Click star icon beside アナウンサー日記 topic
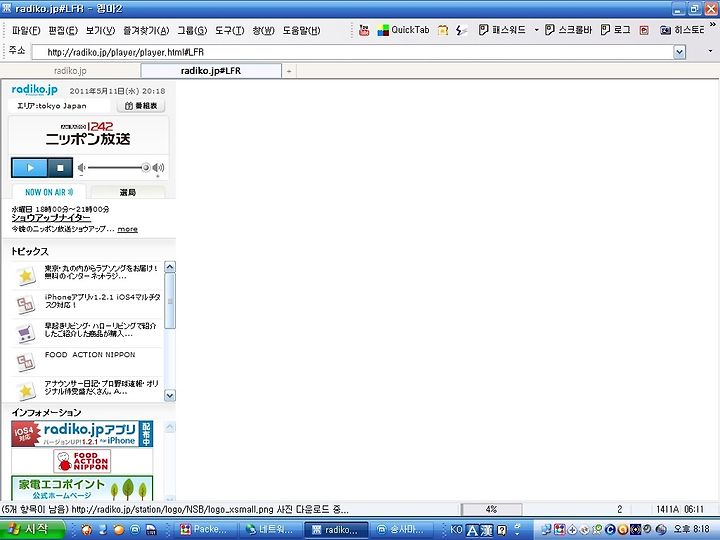This screenshot has height=540, width=720. 26,391
